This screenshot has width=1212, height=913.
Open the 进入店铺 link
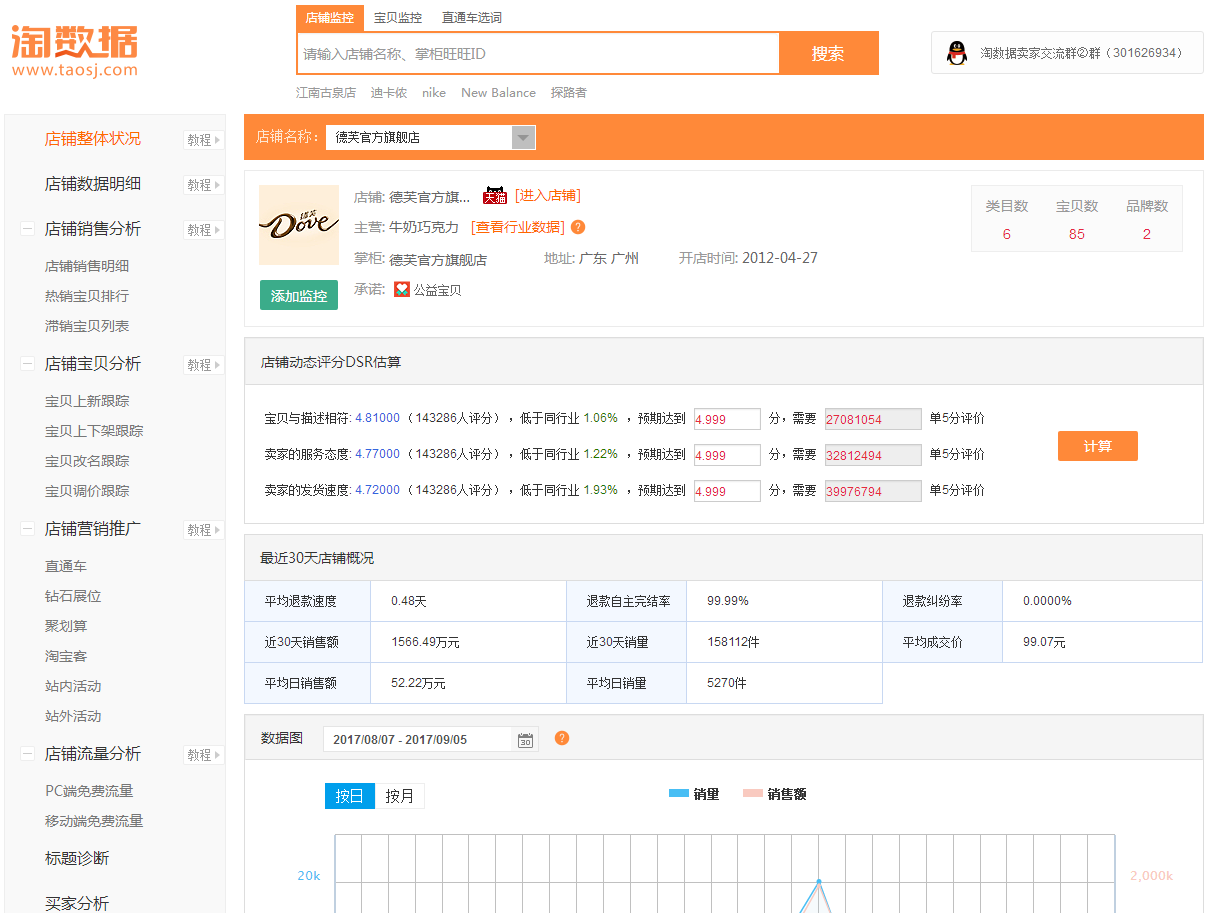point(547,196)
